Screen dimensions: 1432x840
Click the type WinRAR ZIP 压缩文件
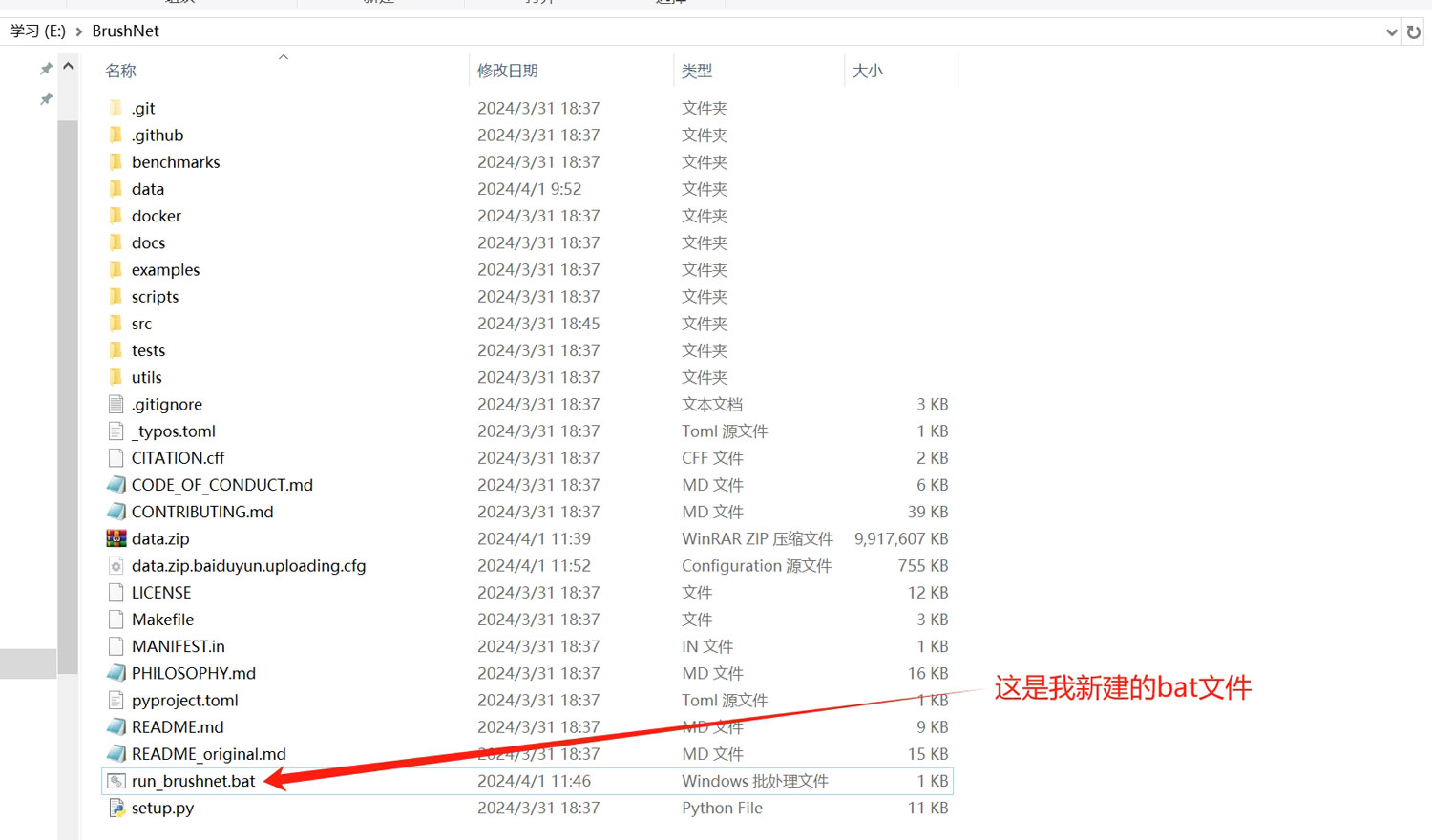pyautogui.click(x=757, y=538)
